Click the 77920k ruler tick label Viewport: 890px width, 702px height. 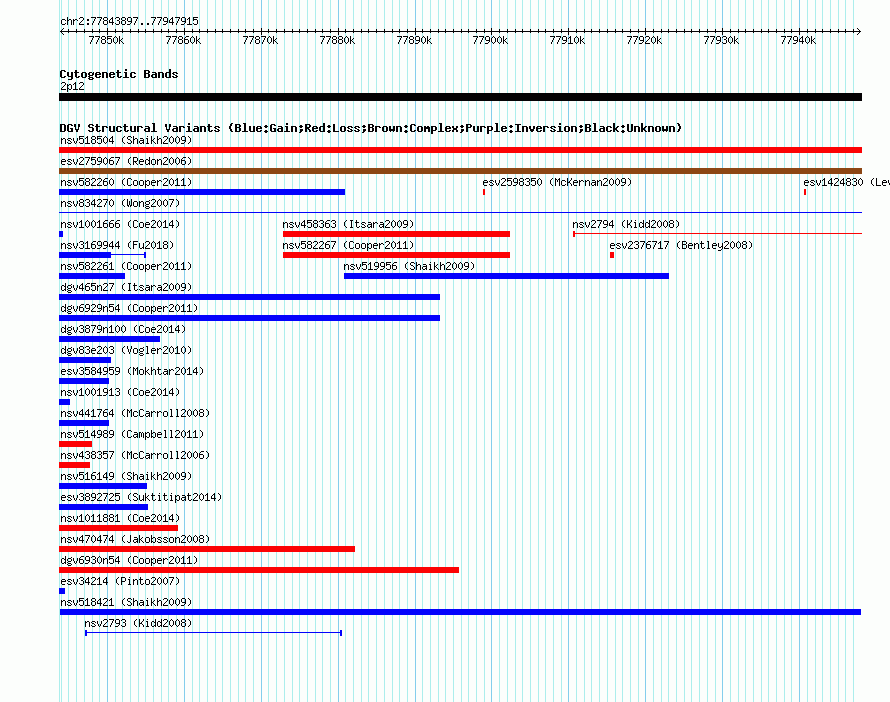[644, 40]
